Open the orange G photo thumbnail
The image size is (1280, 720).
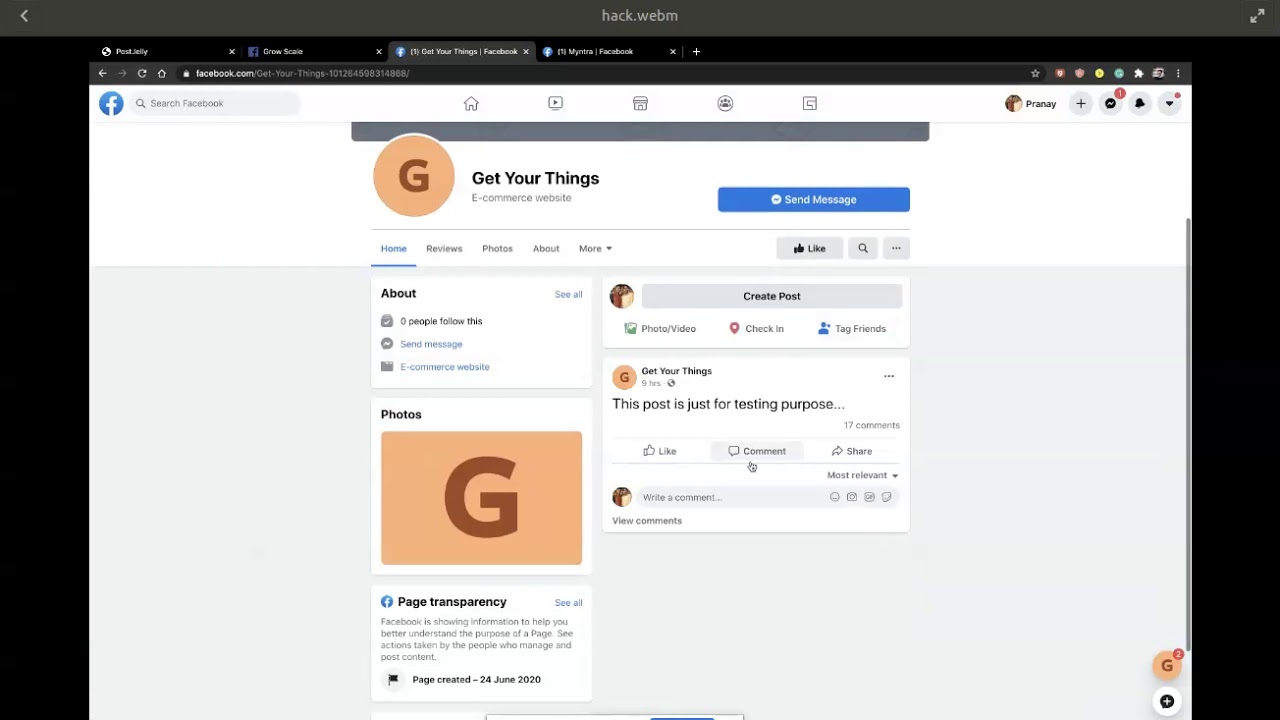click(481, 498)
